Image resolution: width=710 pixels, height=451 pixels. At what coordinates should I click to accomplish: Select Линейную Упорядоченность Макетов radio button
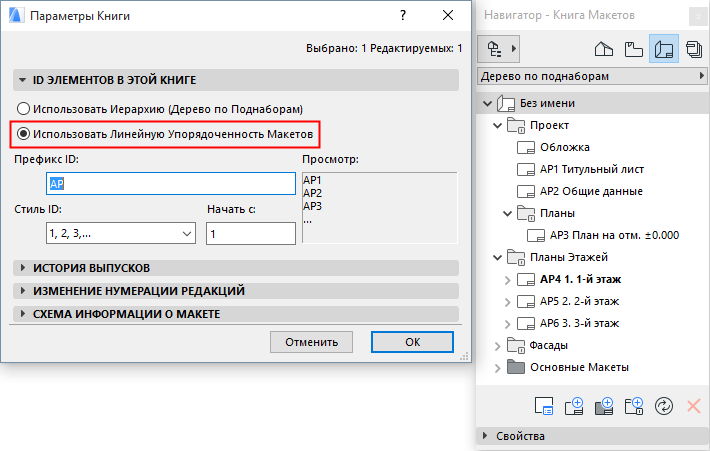coord(23,134)
